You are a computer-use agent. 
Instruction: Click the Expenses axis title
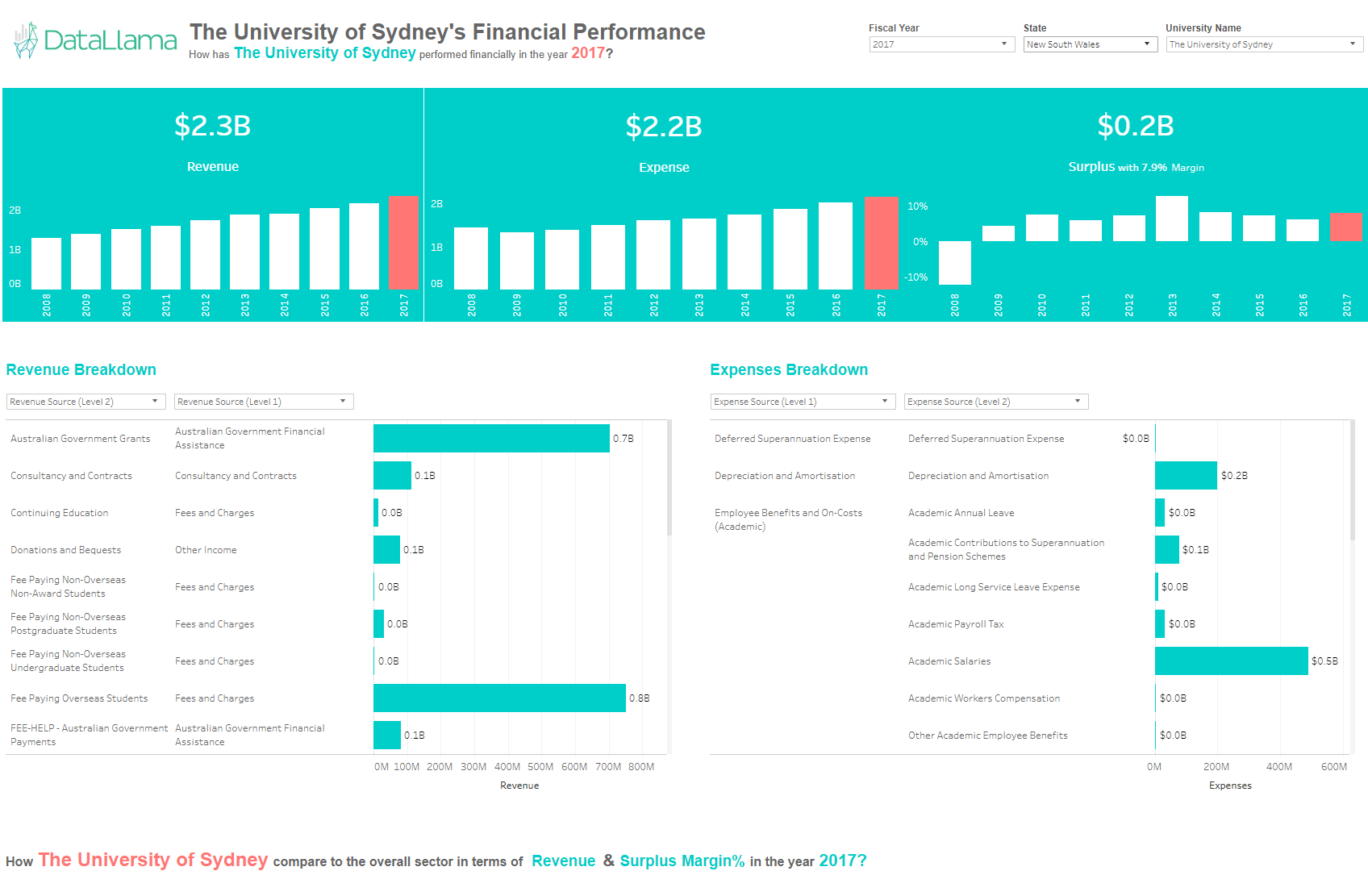[x=1230, y=786]
